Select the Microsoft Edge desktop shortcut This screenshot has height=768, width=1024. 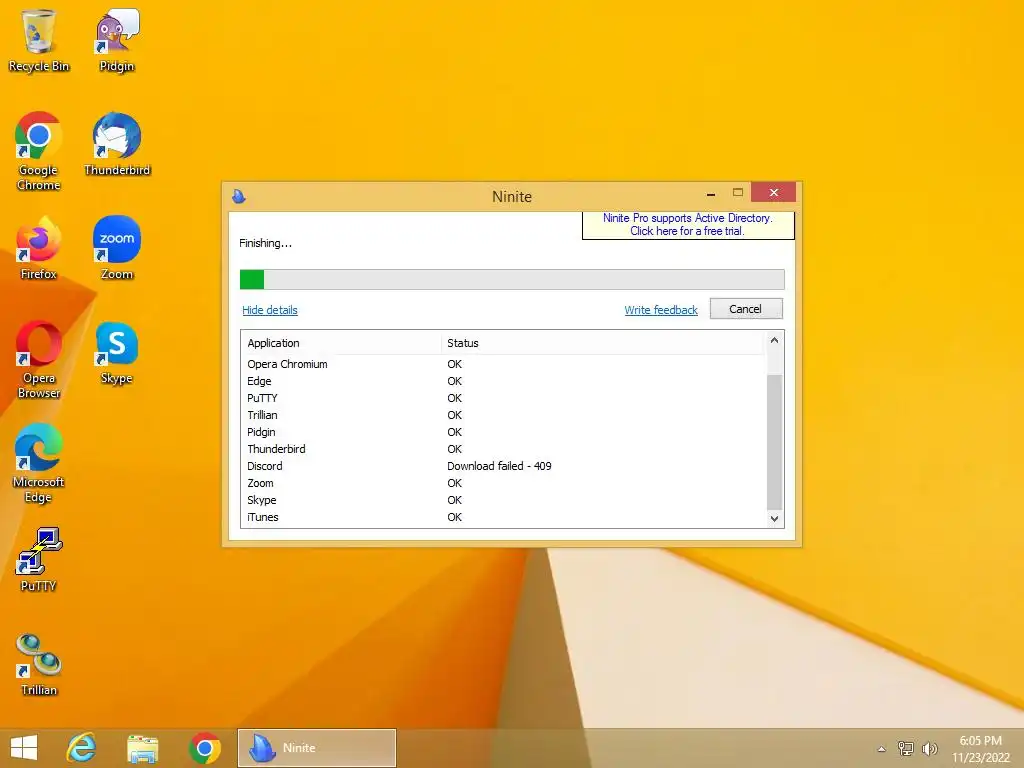39,463
